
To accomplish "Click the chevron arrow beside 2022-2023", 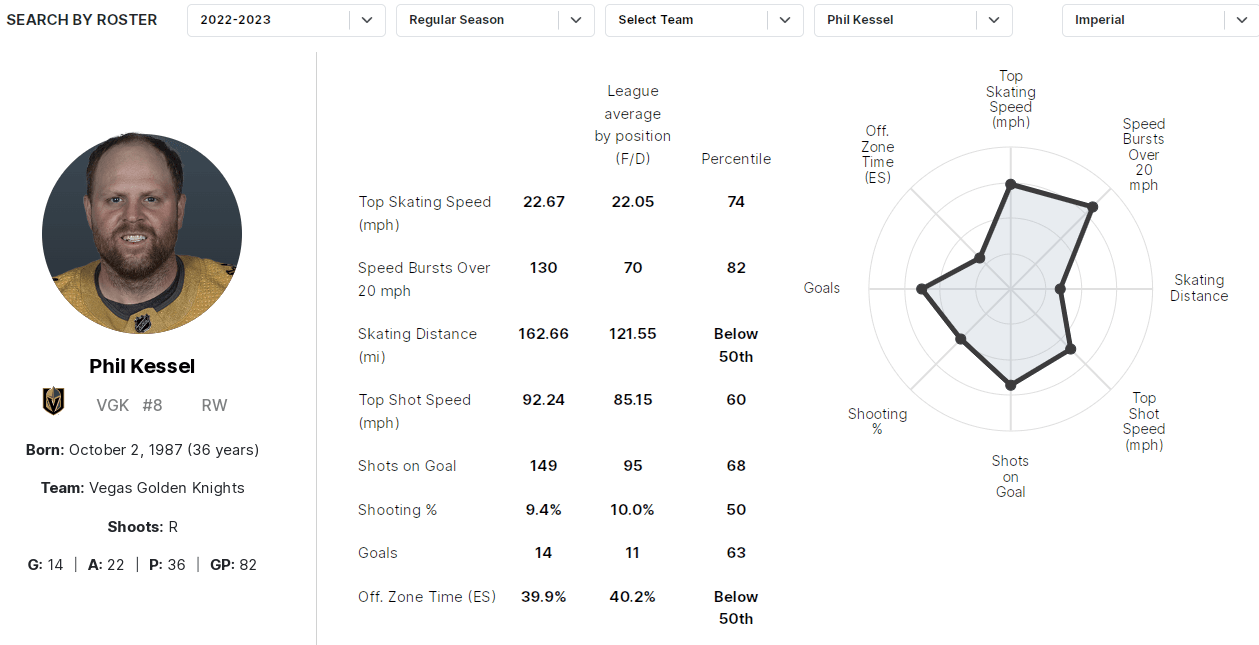I will tap(367, 20).
